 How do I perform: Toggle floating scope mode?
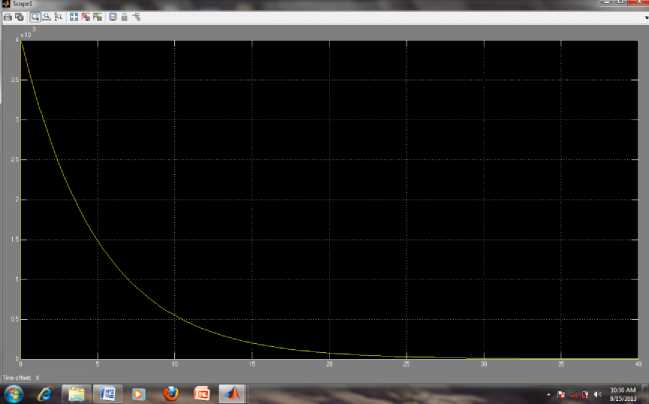tap(113, 17)
